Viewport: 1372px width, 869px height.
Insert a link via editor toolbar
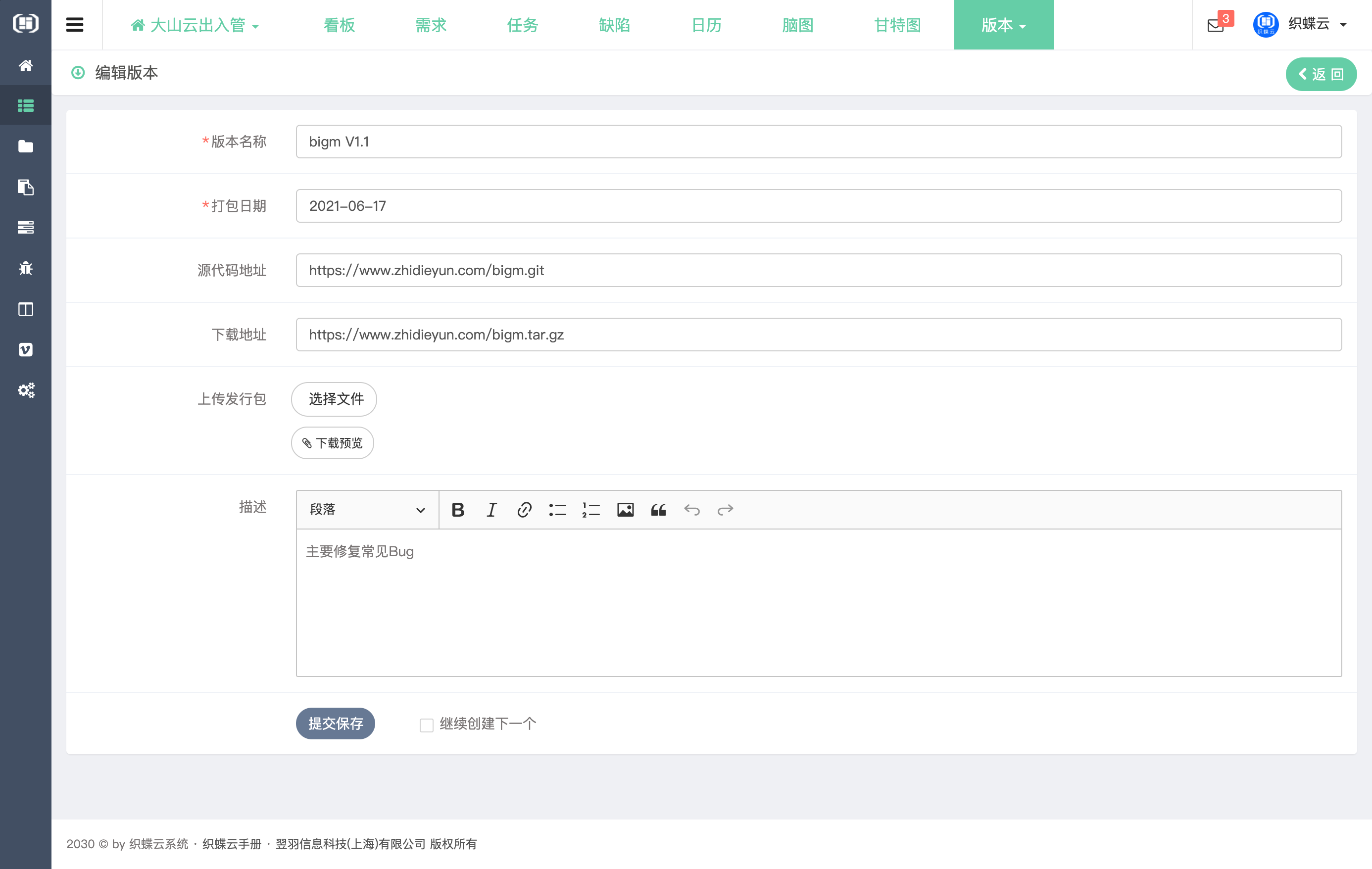tap(524, 509)
